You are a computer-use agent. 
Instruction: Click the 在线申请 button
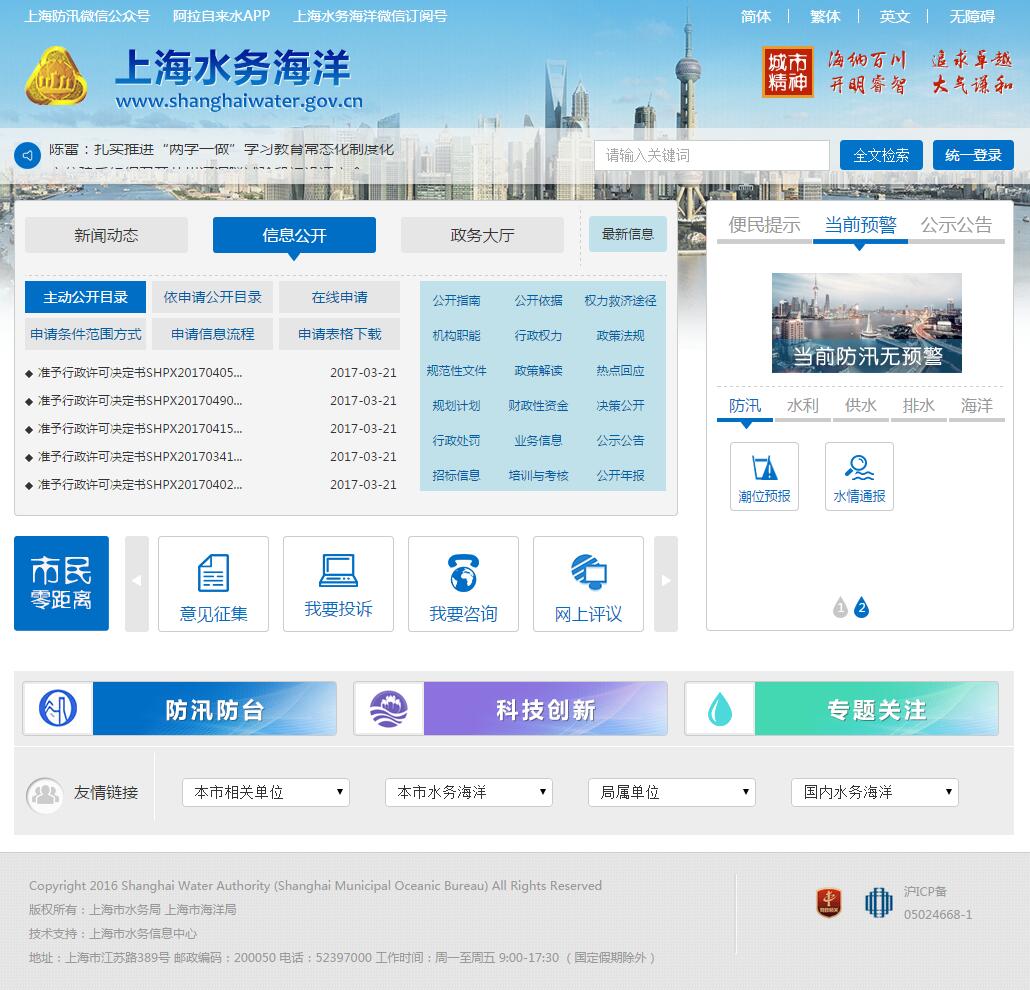pos(340,297)
